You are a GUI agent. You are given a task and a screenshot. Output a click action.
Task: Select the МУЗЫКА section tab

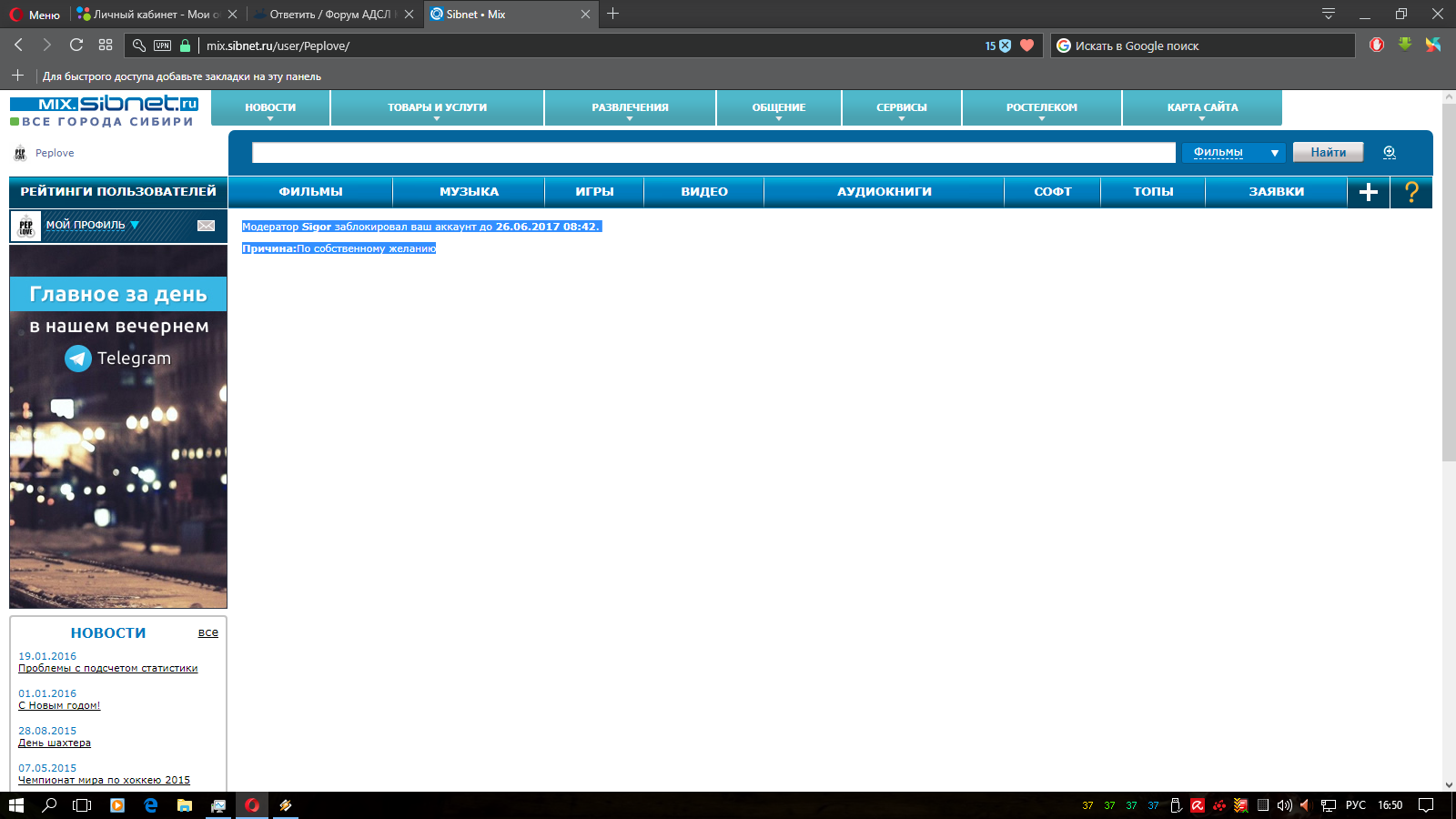469,192
